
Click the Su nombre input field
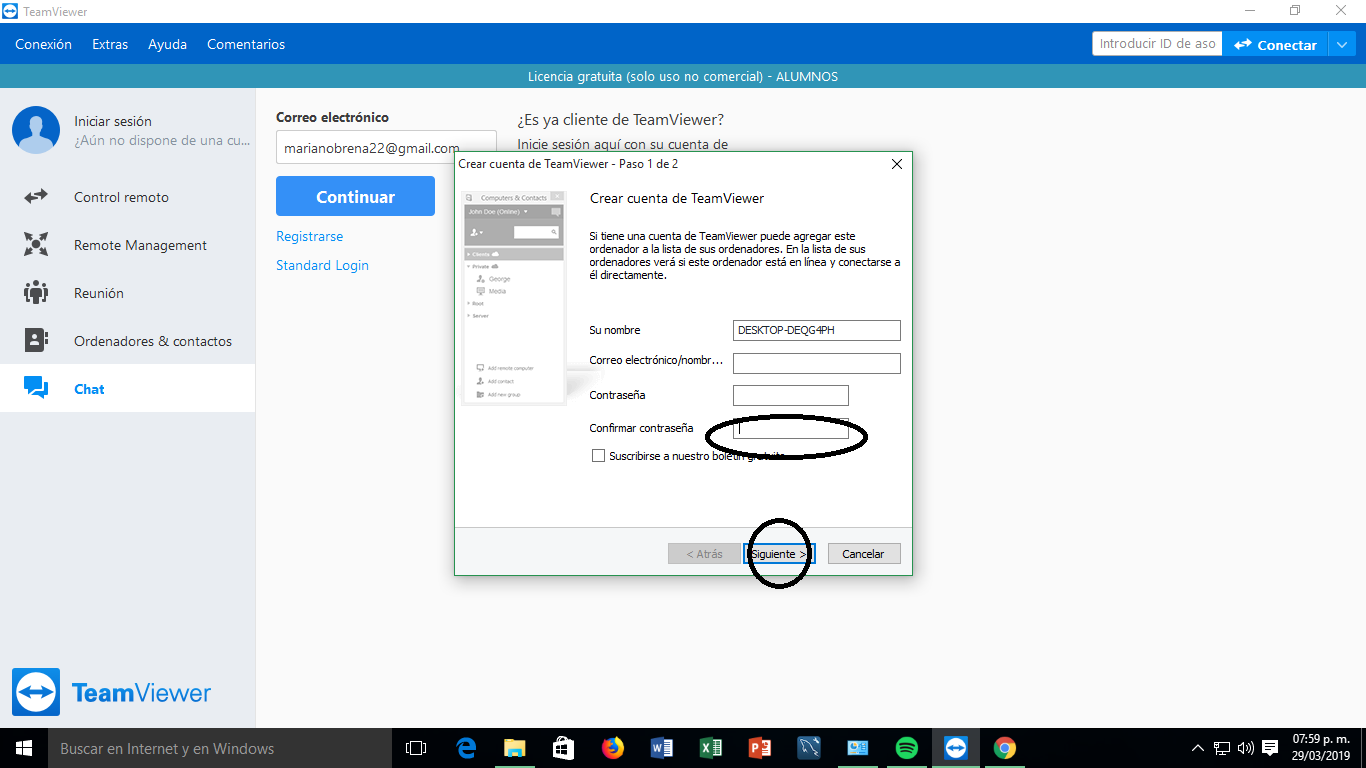click(x=817, y=330)
